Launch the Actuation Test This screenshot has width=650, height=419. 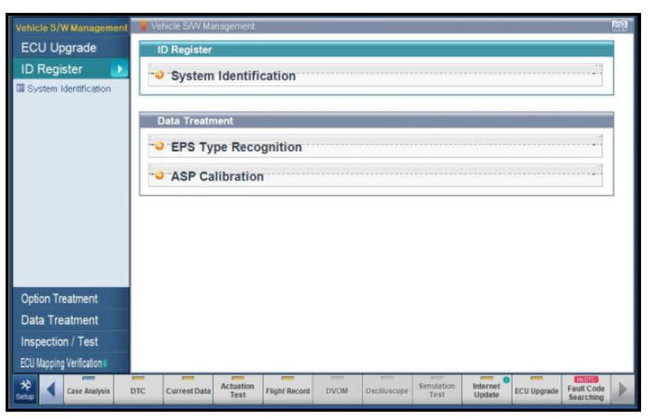pyautogui.click(x=238, y=390)
